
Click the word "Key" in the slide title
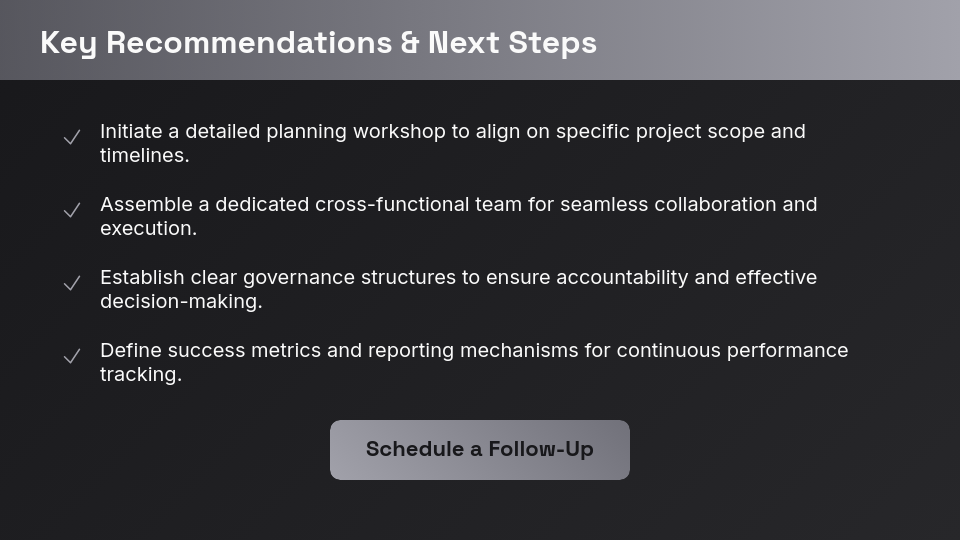coord(68,43)
